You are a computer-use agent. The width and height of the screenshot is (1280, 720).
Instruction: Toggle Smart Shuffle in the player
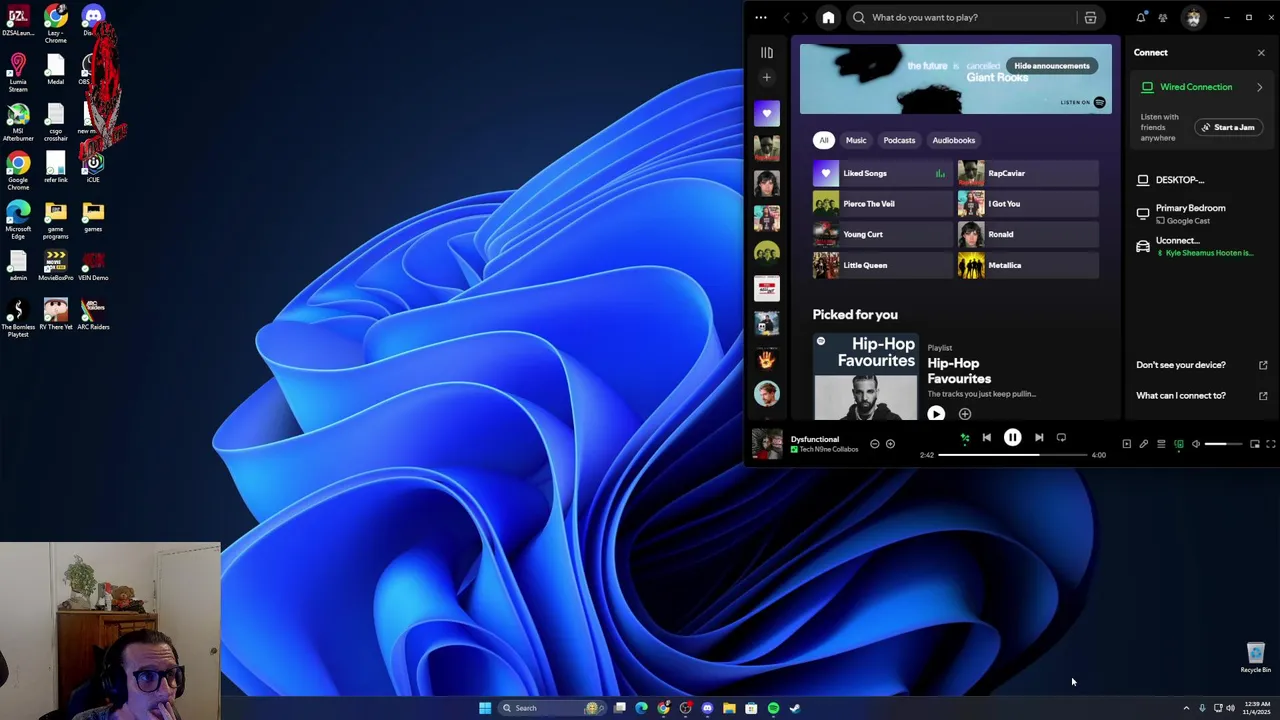click(x=965, y=437)
